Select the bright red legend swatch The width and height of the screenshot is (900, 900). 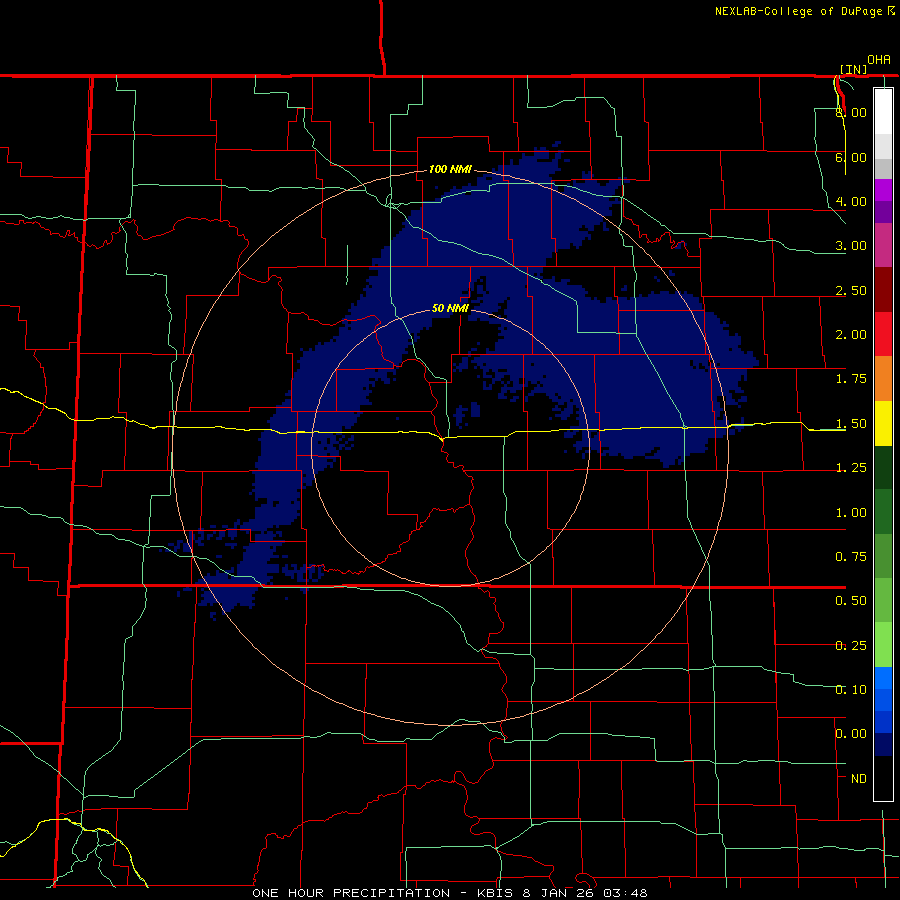(x=883, y=334)
